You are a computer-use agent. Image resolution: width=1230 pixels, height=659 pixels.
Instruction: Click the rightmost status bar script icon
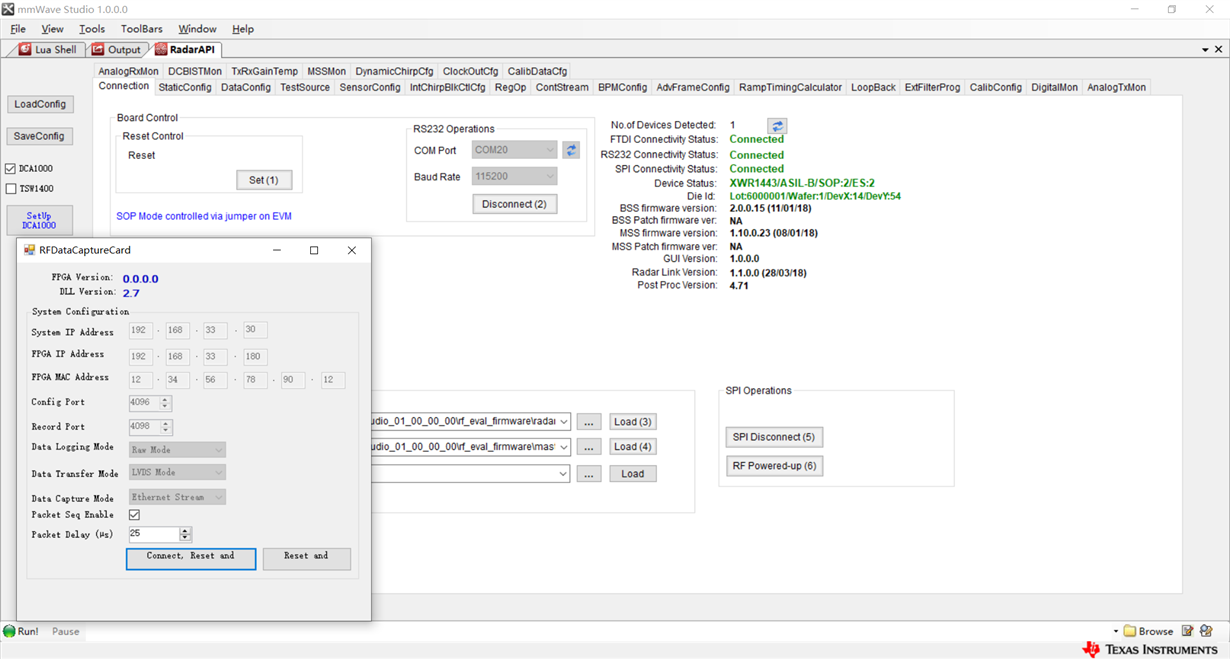click(1206, 631)
